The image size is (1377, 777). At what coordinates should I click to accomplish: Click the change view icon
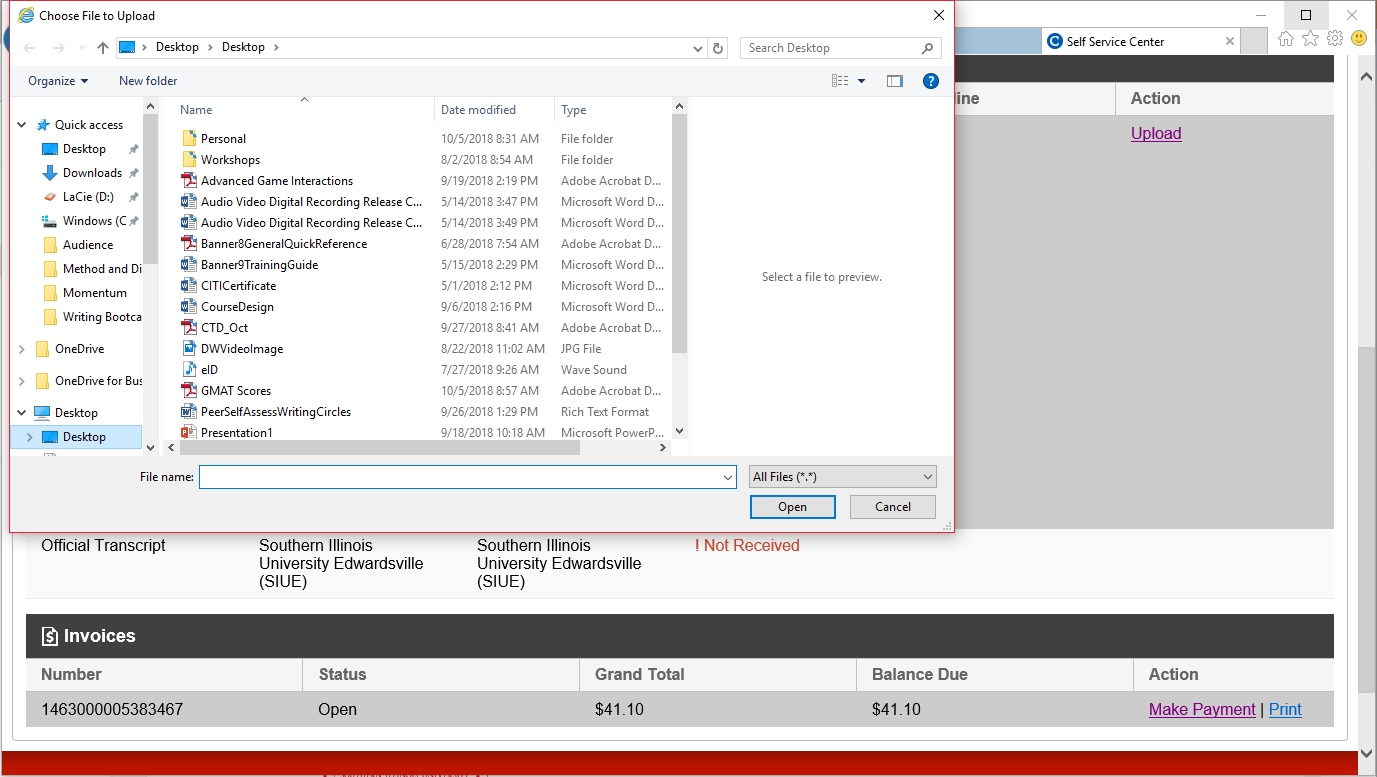pyautogui.click(x=840, y=81)
